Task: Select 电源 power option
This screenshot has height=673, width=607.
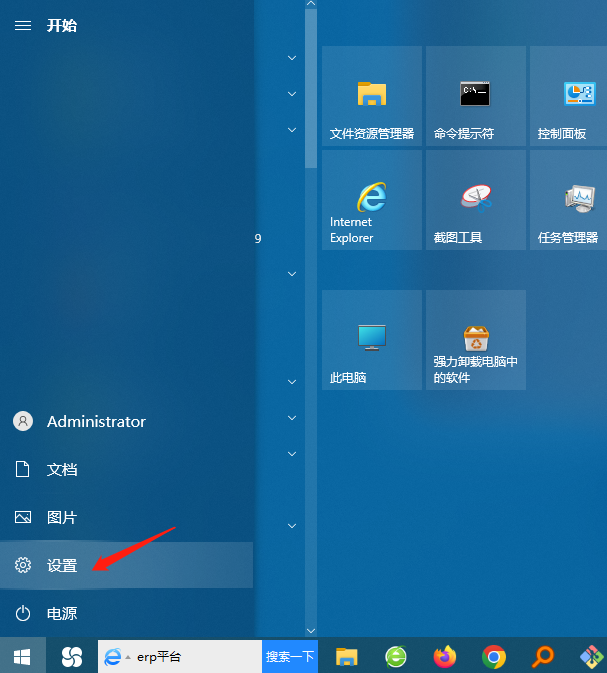Action: (x=62, y=614)
